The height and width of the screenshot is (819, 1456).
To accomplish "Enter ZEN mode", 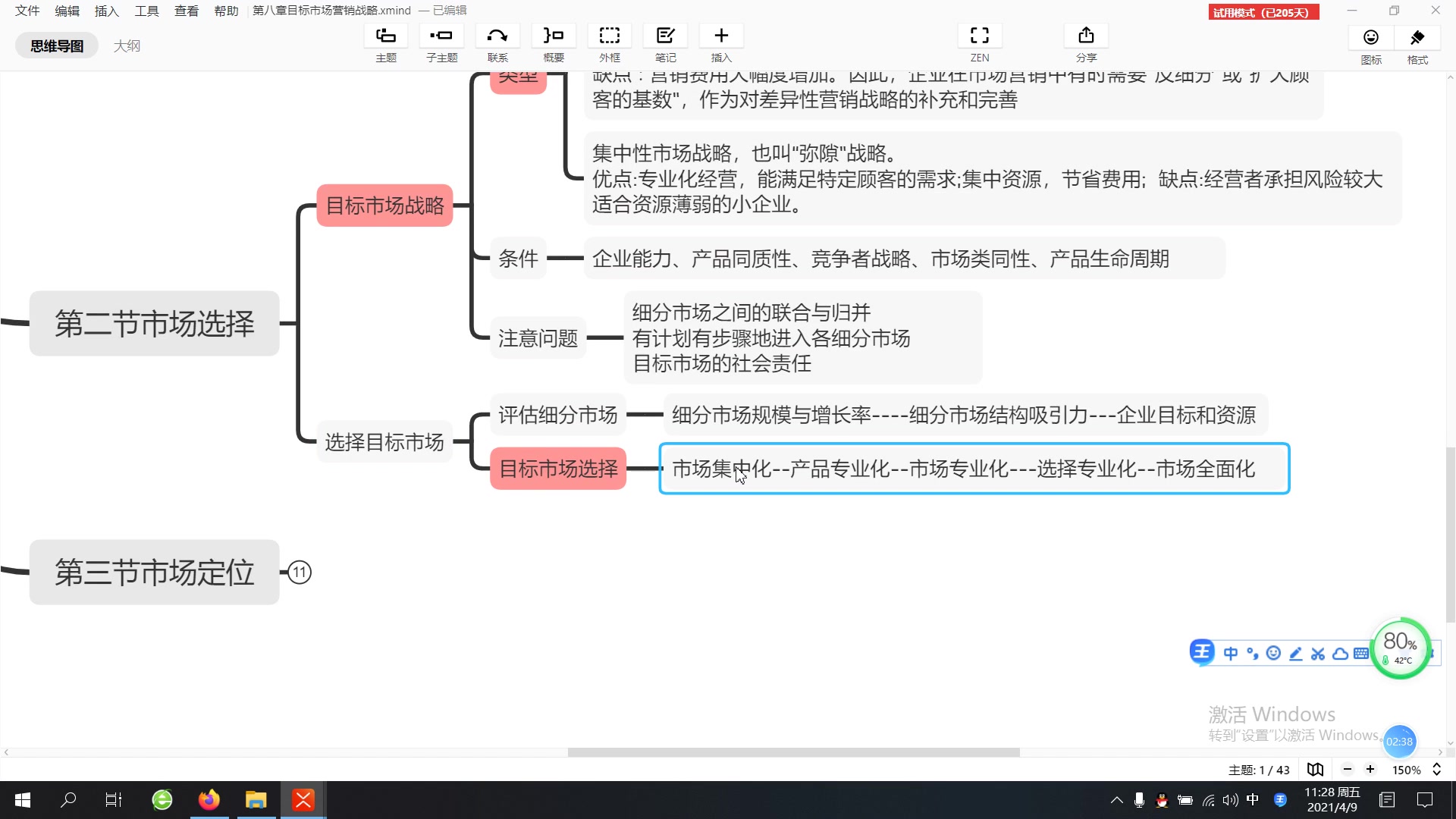I will click(980, 36).
